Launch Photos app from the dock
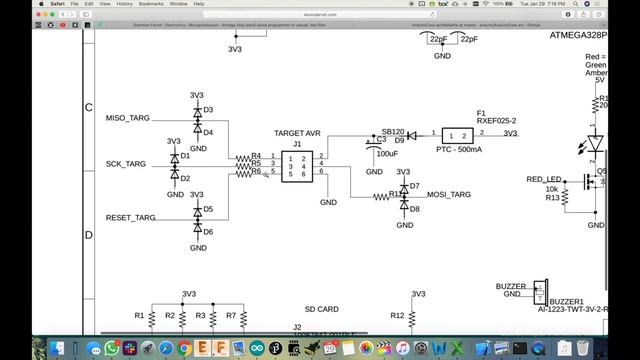 [x=366, y=349]
